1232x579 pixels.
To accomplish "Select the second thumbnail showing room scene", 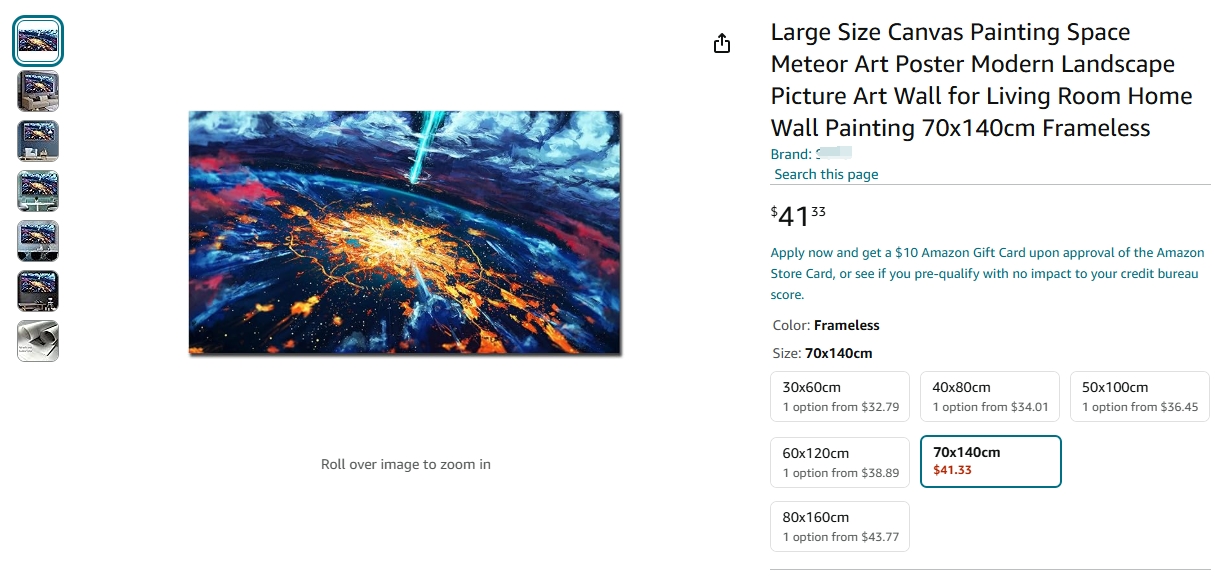I will (x=38, y=91).
